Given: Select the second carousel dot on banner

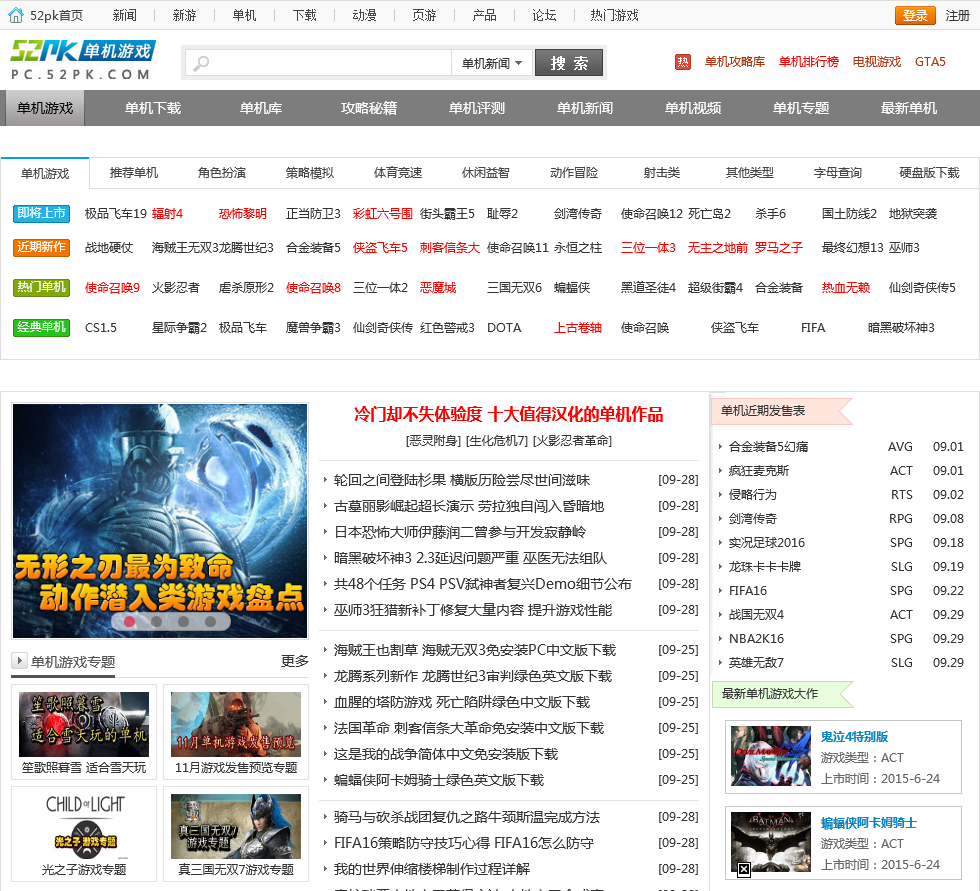Looking at the screenshot, I should pyautogui.click(x=156, y=622).
